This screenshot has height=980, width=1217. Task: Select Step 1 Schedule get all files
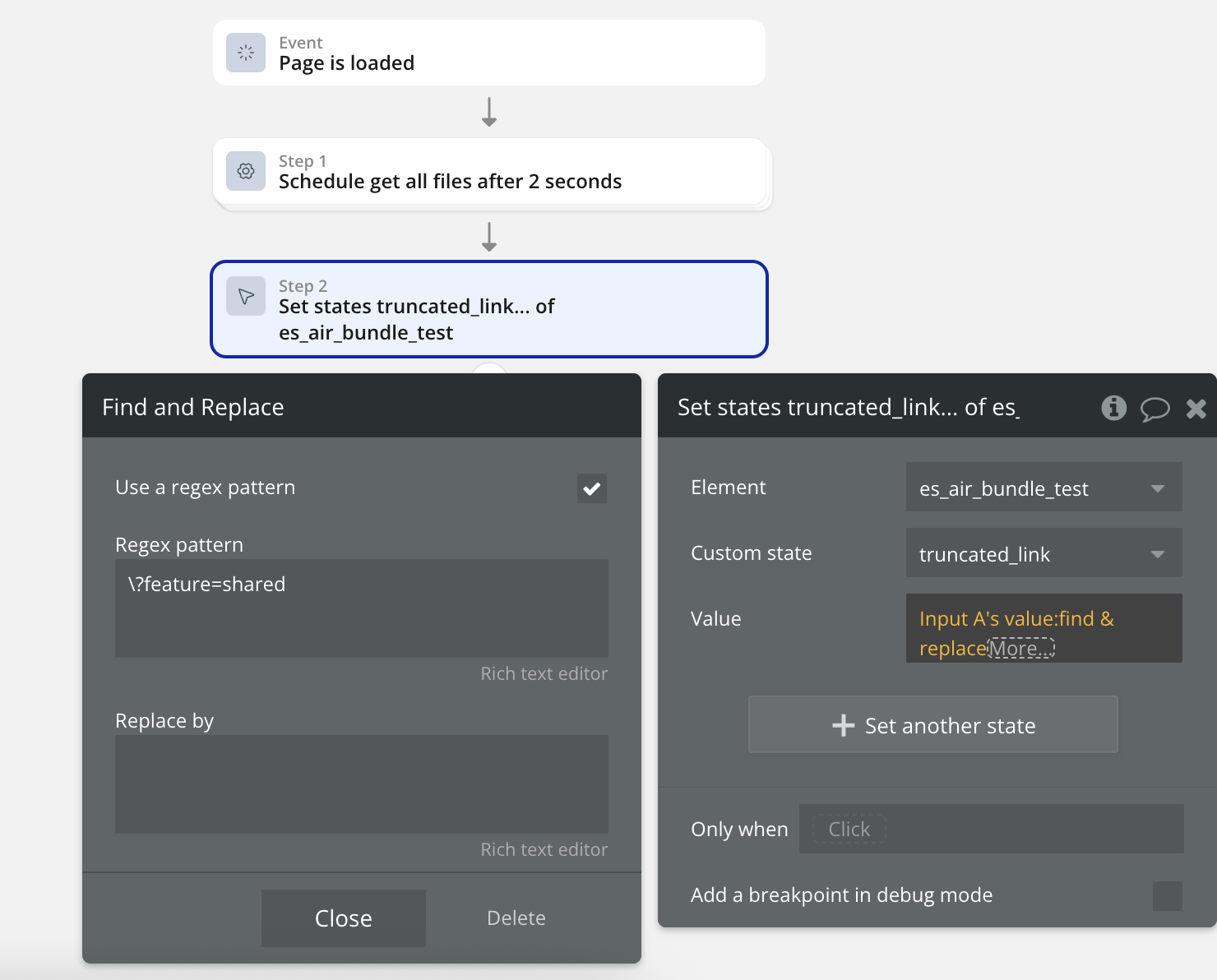[489, 171]
